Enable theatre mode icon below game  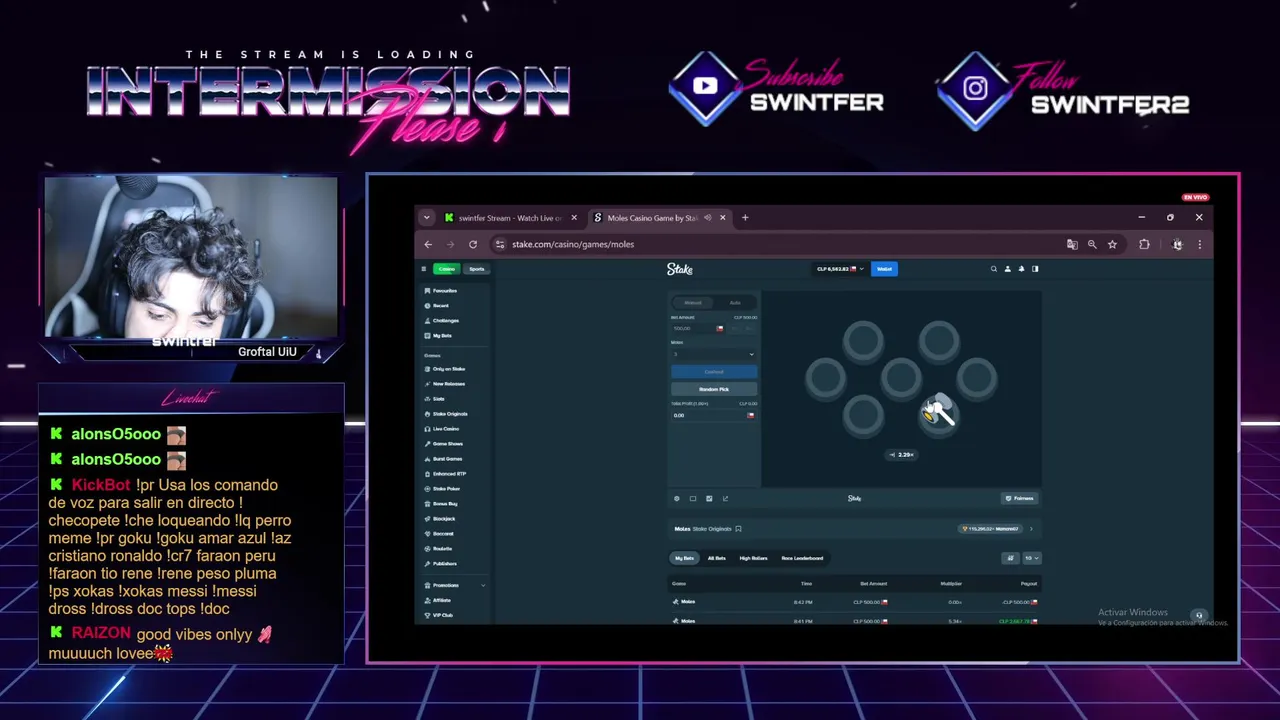tap(693, 498)
